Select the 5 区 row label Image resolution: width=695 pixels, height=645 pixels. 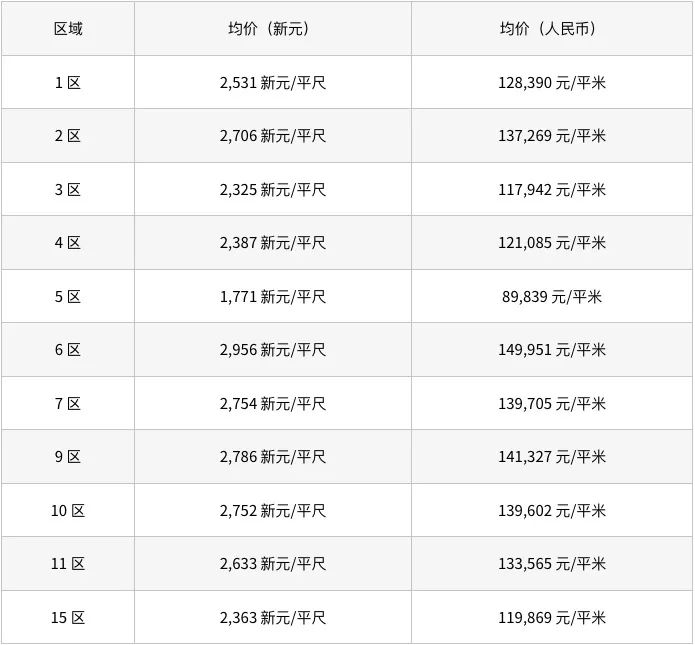(68, 297)
